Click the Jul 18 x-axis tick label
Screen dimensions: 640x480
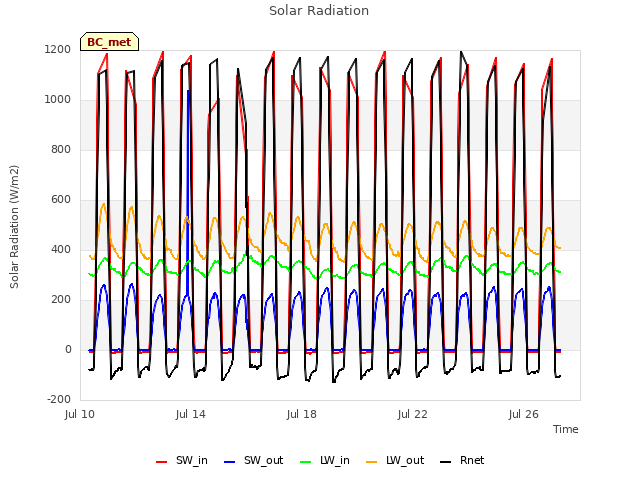[302, 414]
